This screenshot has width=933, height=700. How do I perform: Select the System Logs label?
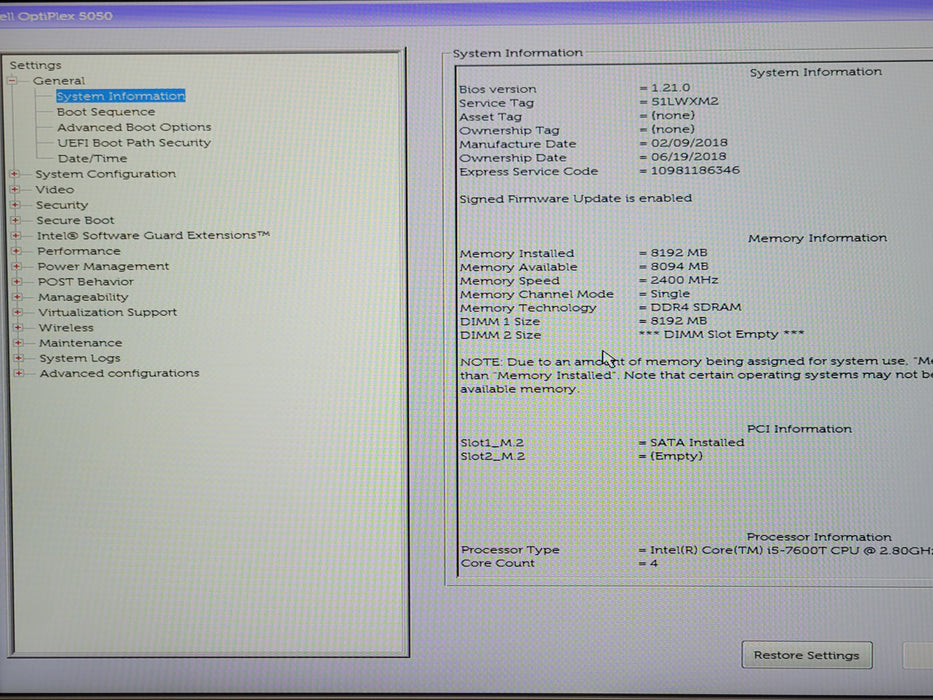80,358
